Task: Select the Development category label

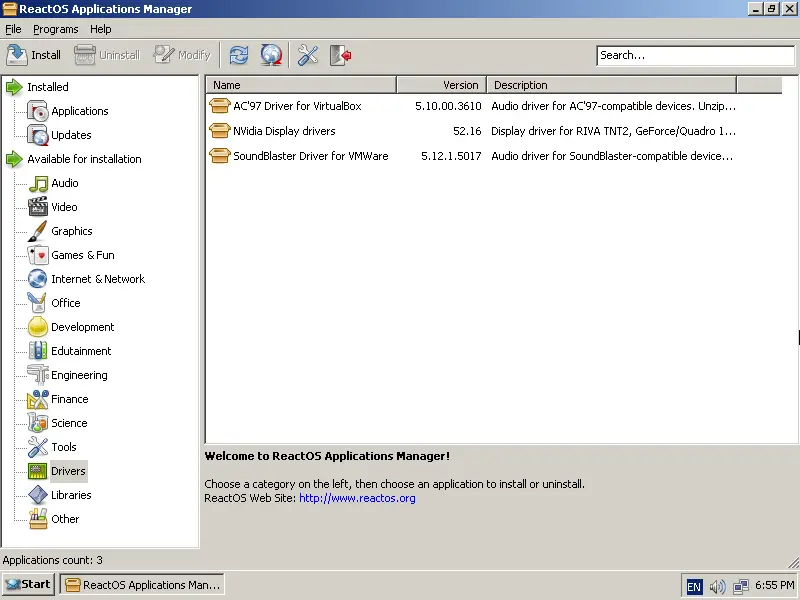Action: tap(83, 327)
